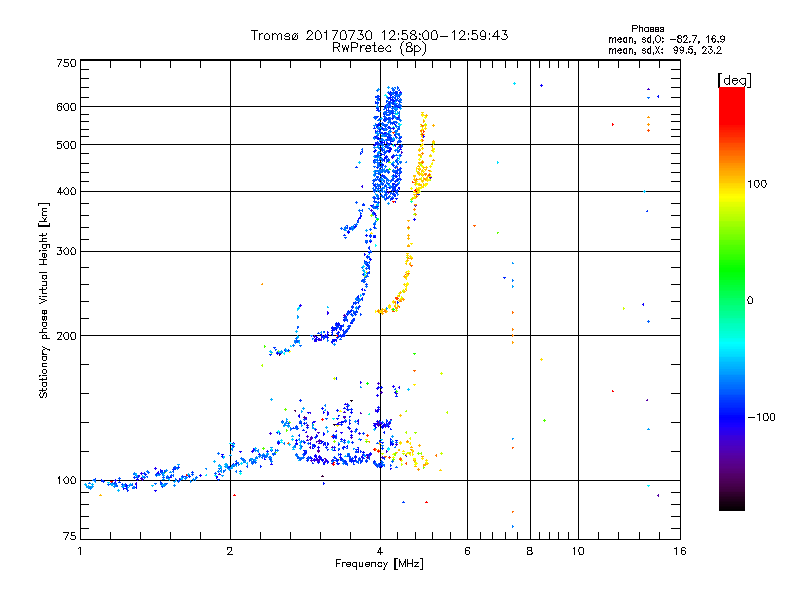This screenshot has height=600, width=800.
Task: Click the y-axis '600' tick label
Action: pyautogui.click(x=66, y=107)
